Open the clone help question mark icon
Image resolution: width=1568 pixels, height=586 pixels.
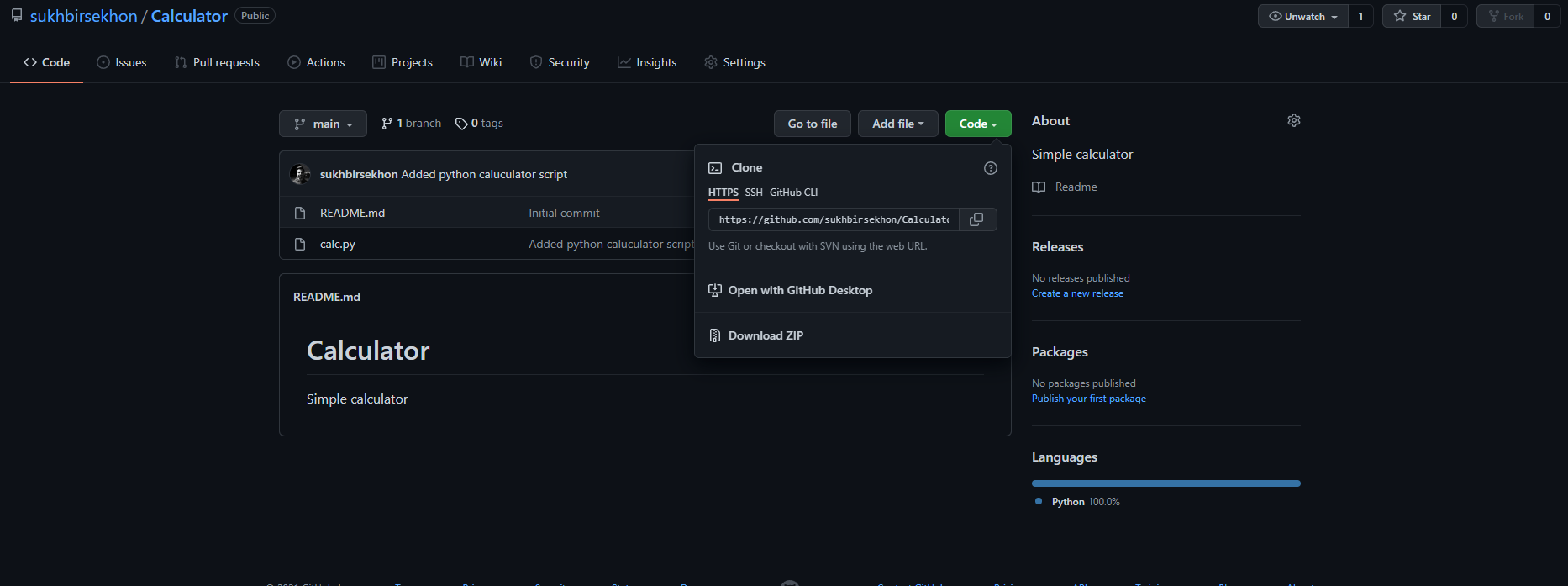pyautogui.click(x=991, y=168)
